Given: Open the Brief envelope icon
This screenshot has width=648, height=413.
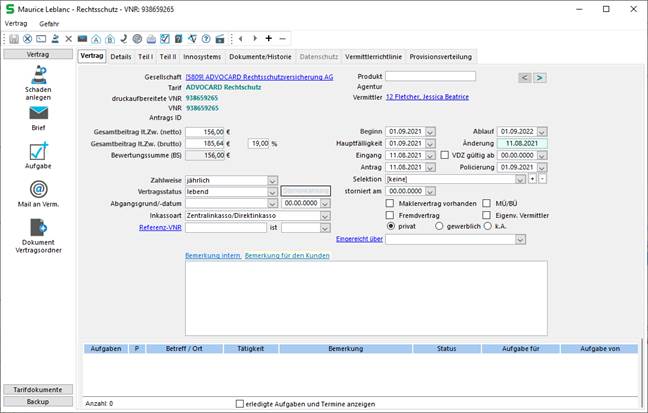Looking at the screenshot, I should (x=38, y=114).
